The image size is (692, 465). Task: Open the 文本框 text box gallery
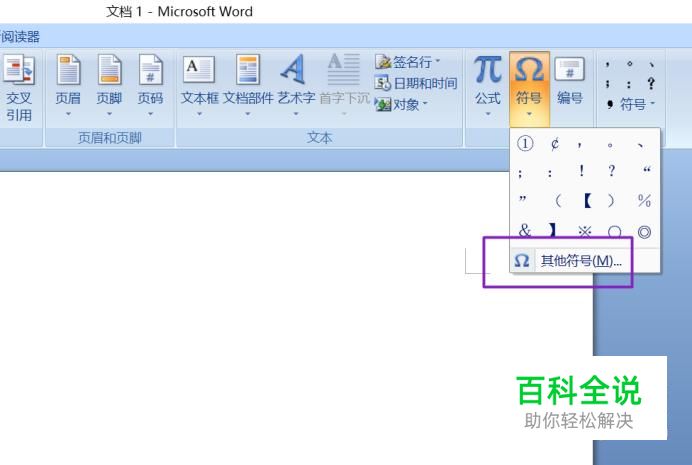199,86
